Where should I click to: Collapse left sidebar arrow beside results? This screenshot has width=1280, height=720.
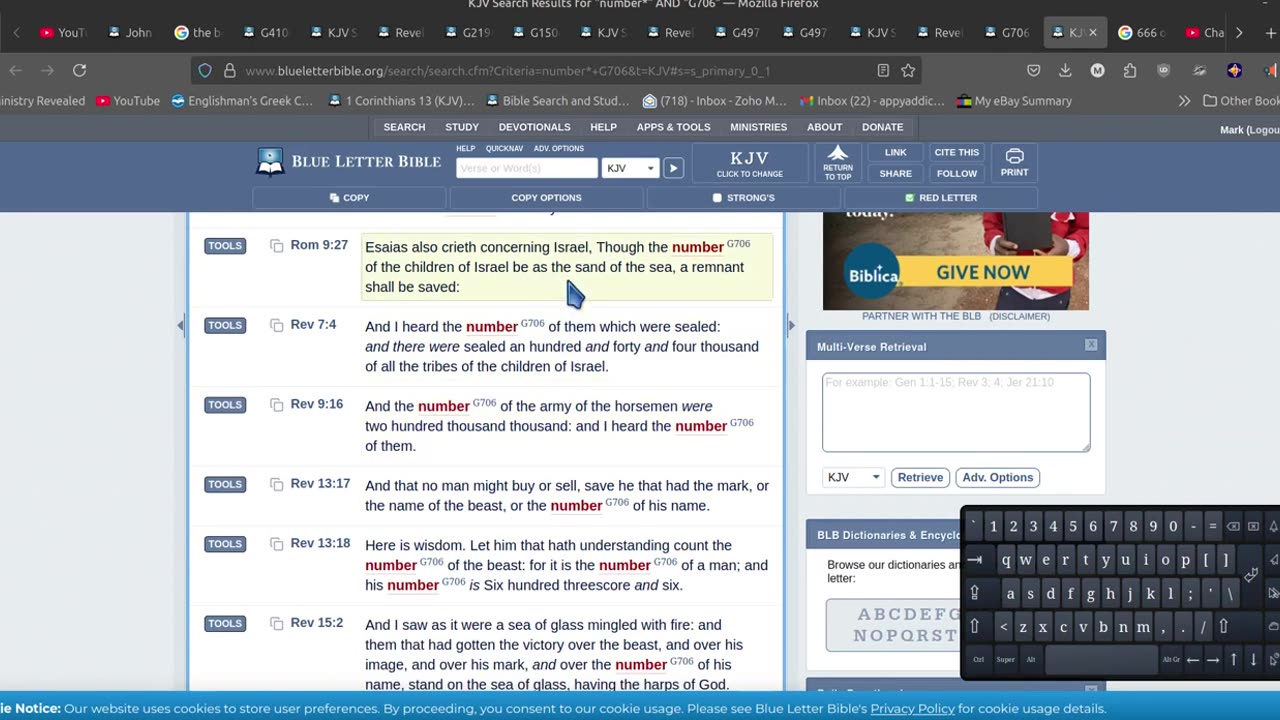(181, 325)
